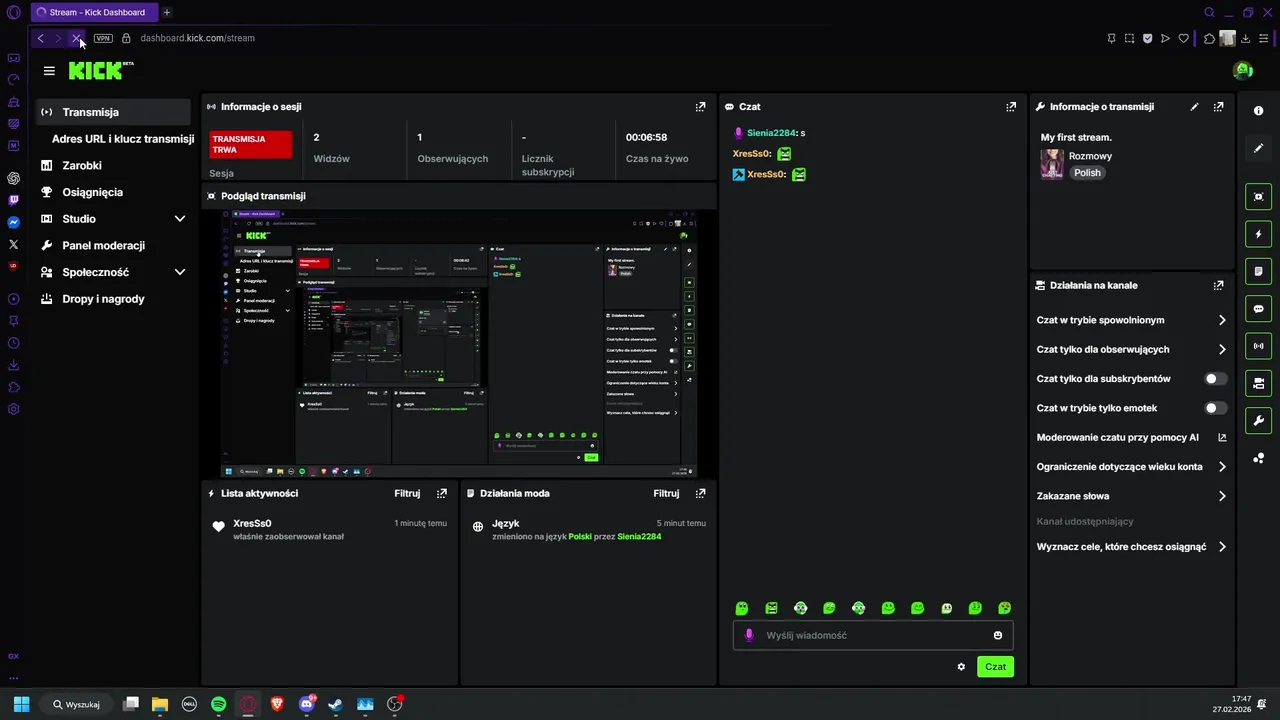Toggle the lightning bolt activity icon in the right toolbar

pyautogui.click(x=1258, y=234)
